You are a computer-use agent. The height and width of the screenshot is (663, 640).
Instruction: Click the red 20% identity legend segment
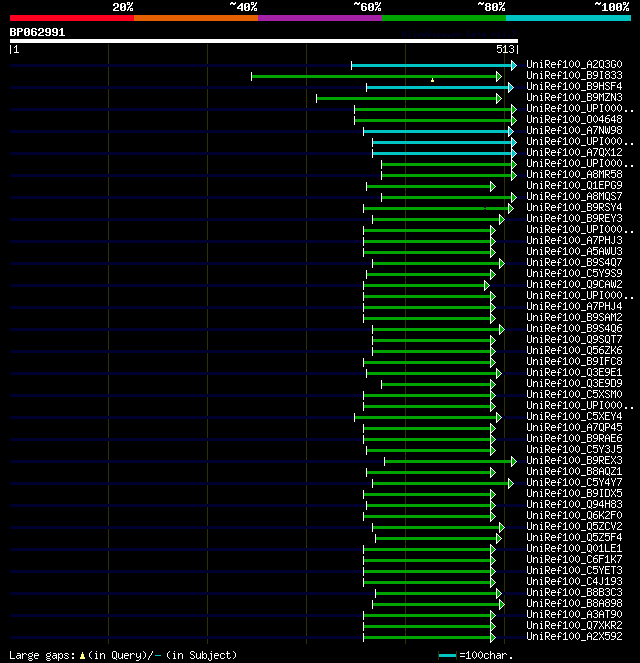point(72,18)
